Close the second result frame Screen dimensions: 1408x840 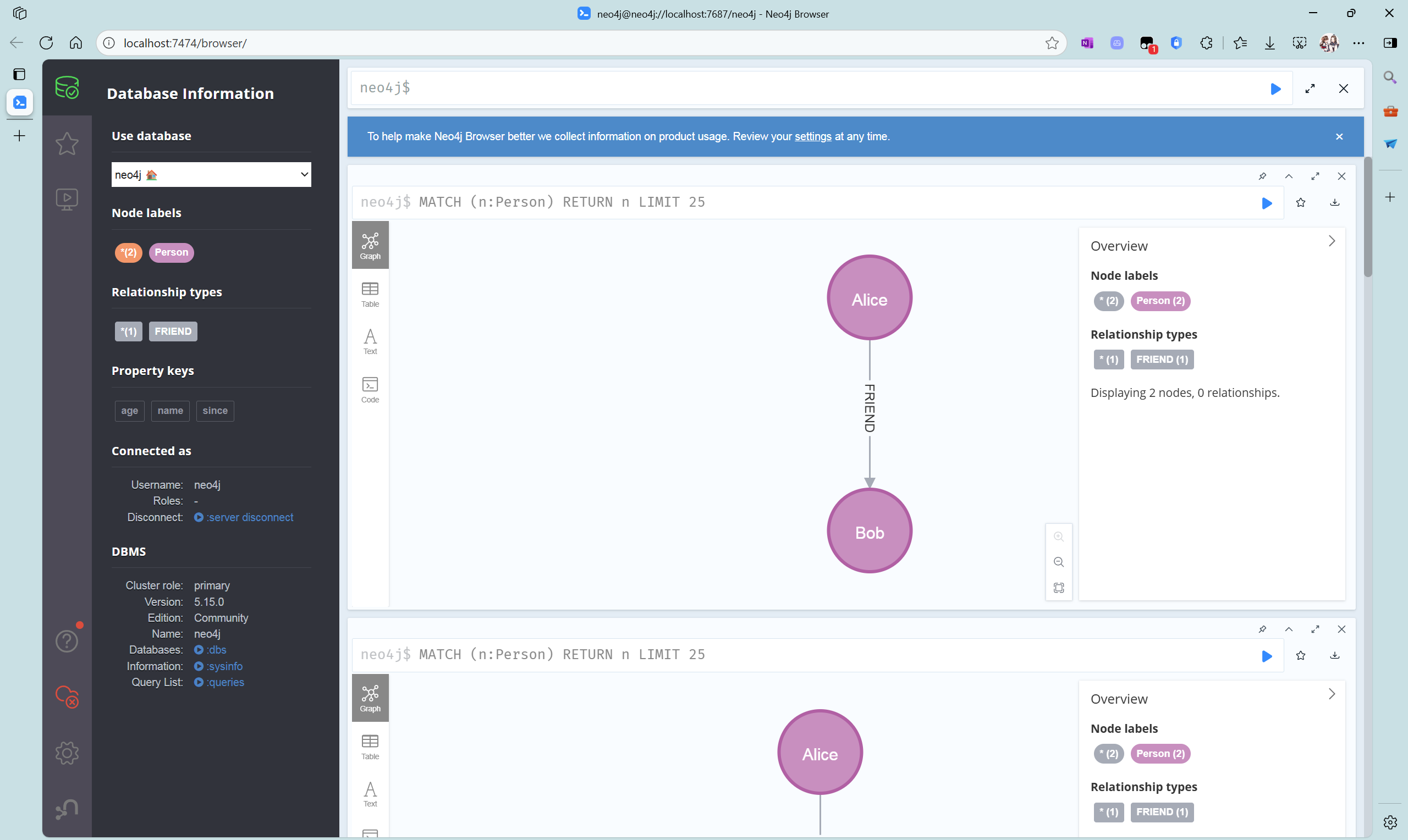1341,629
